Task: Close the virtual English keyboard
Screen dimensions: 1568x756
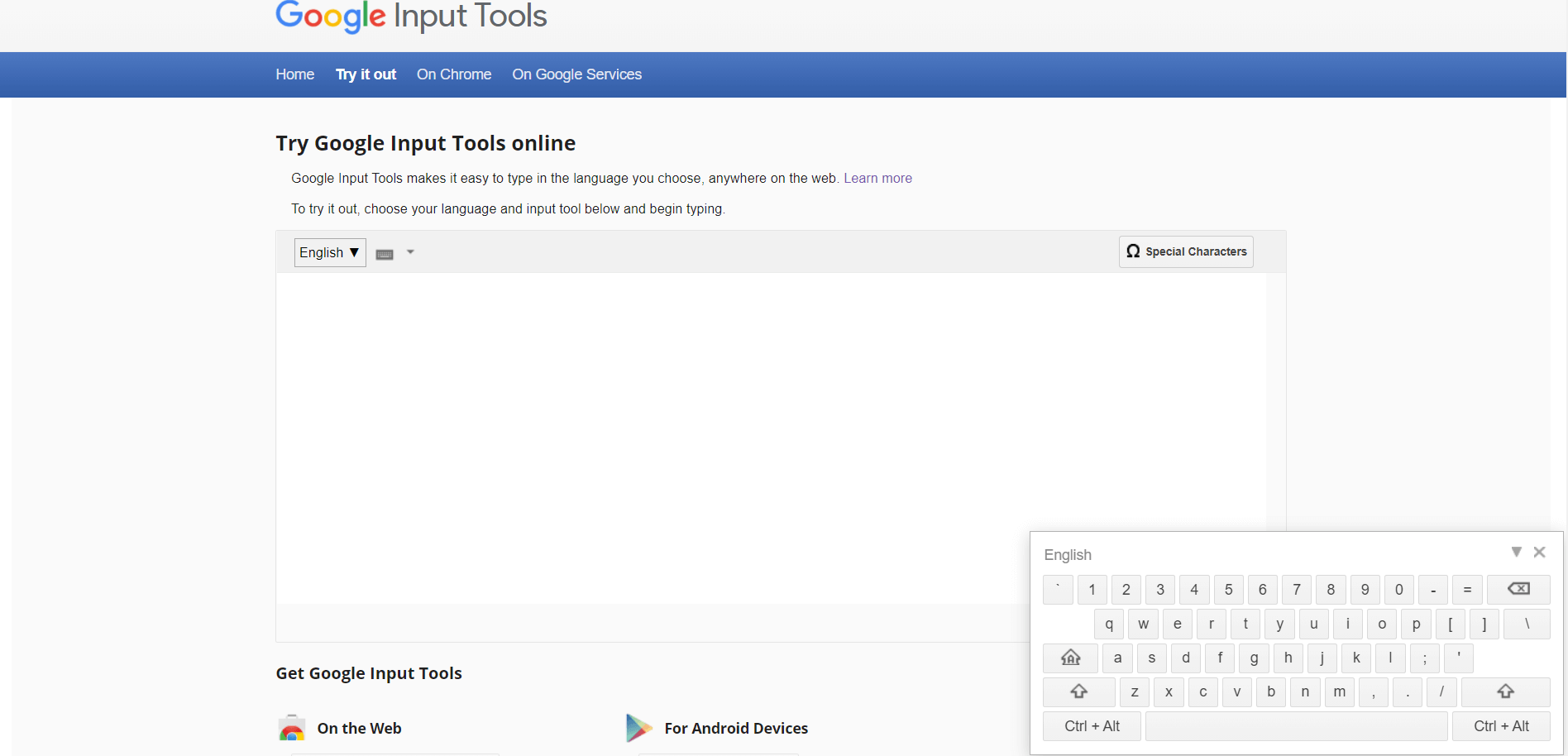Action: click(x=1539, y=552)
